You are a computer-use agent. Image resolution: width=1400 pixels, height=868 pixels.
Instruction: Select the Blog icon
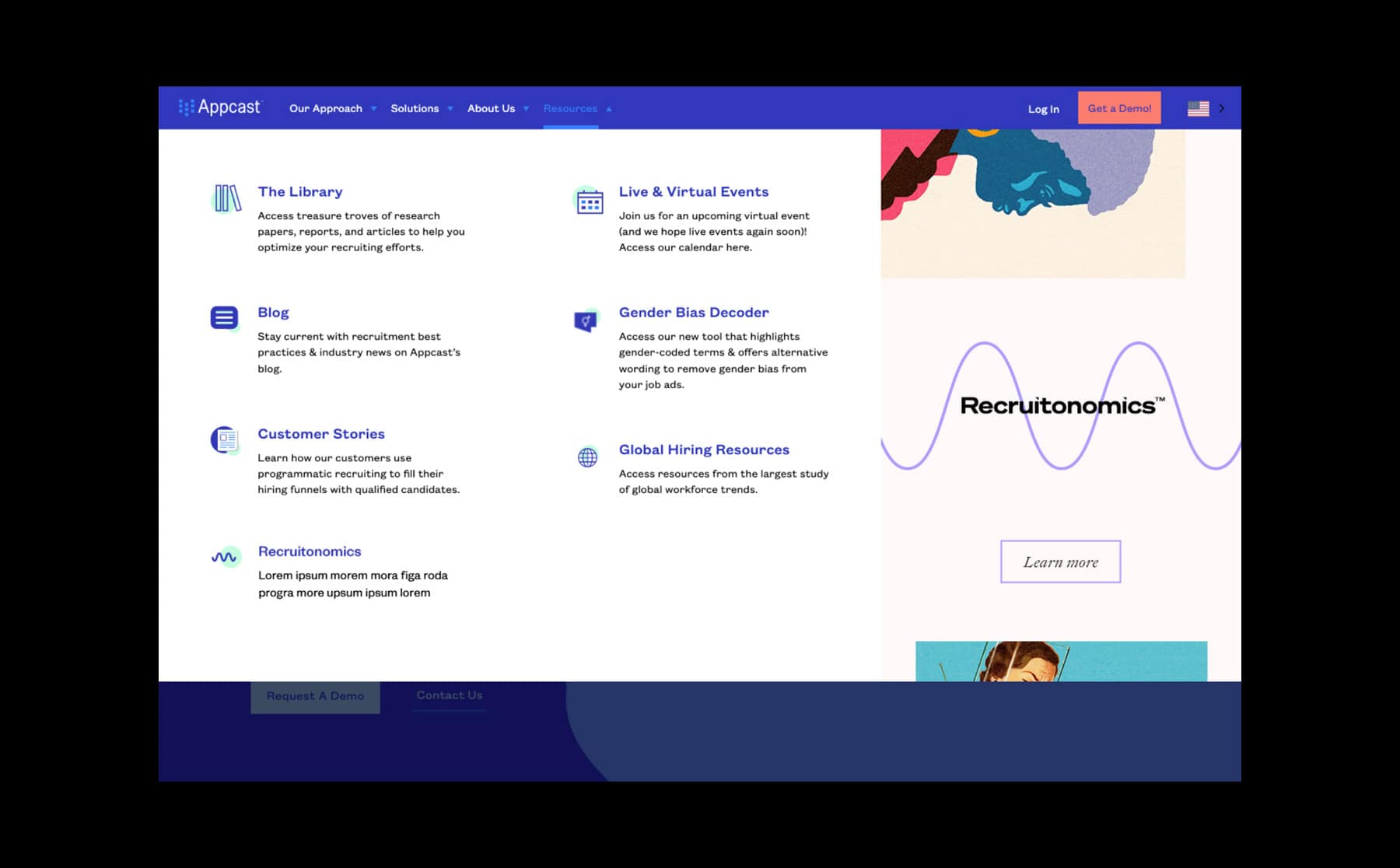[x=223, y=317]
